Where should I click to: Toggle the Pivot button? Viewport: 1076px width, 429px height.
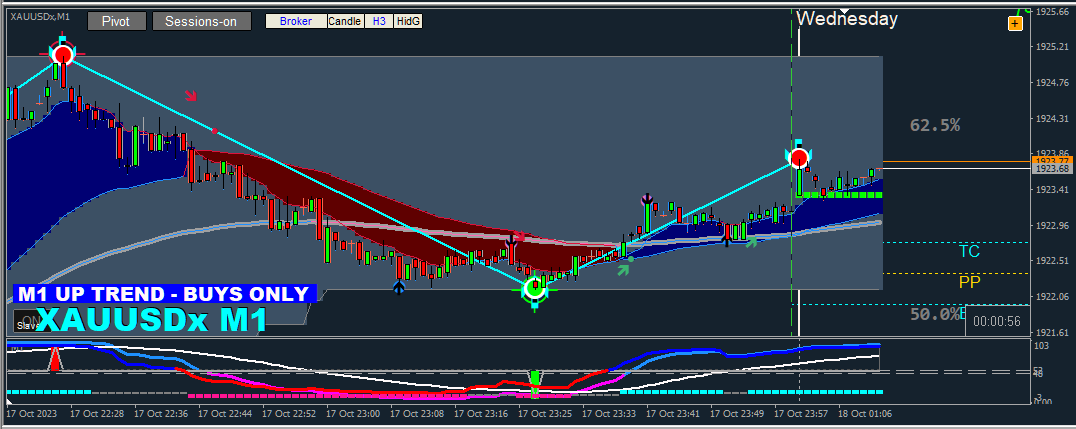[x=117, y=21]
